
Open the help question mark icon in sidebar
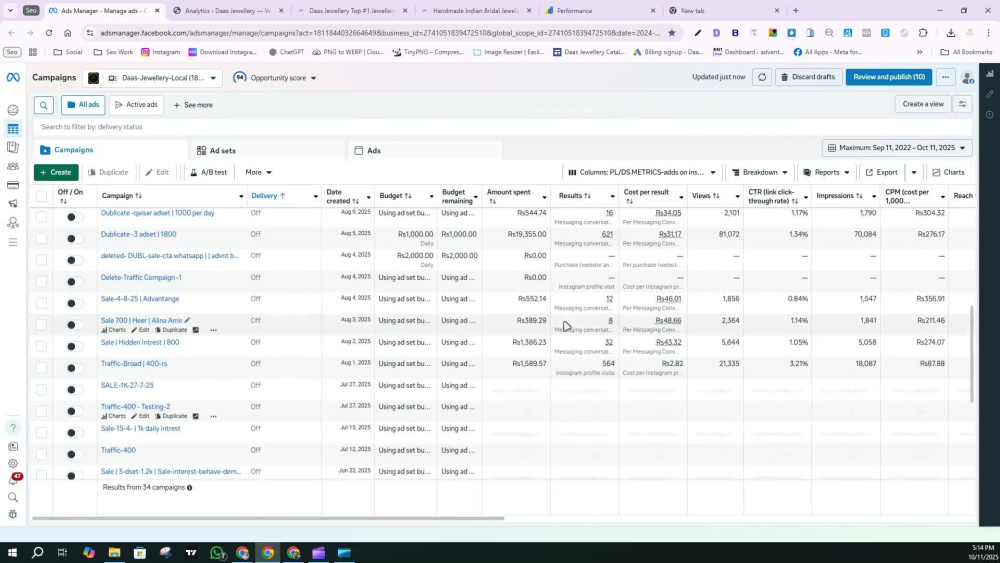pyautogui.click(x=13, y=428)
